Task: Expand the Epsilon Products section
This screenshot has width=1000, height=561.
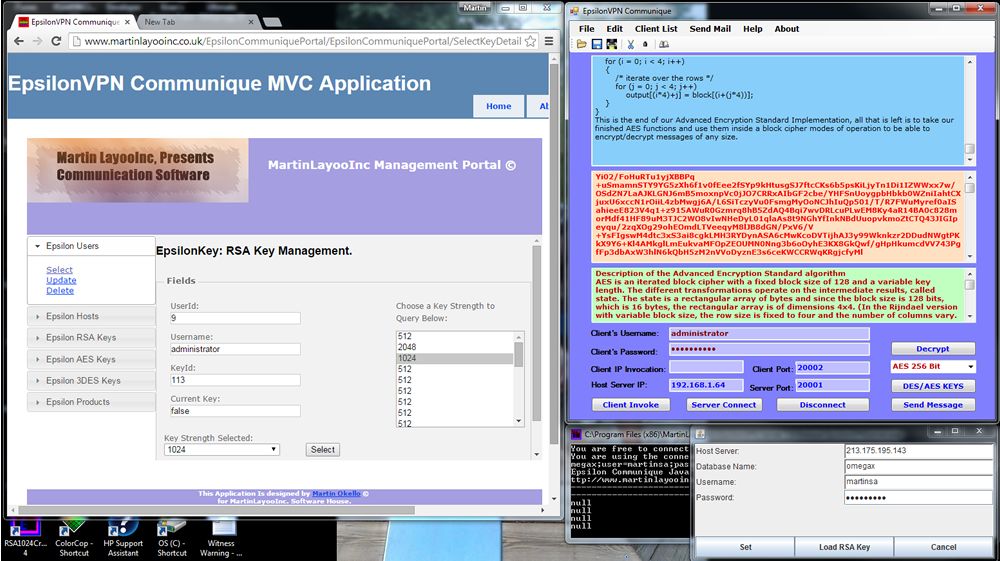Action: tap(91, 402)
